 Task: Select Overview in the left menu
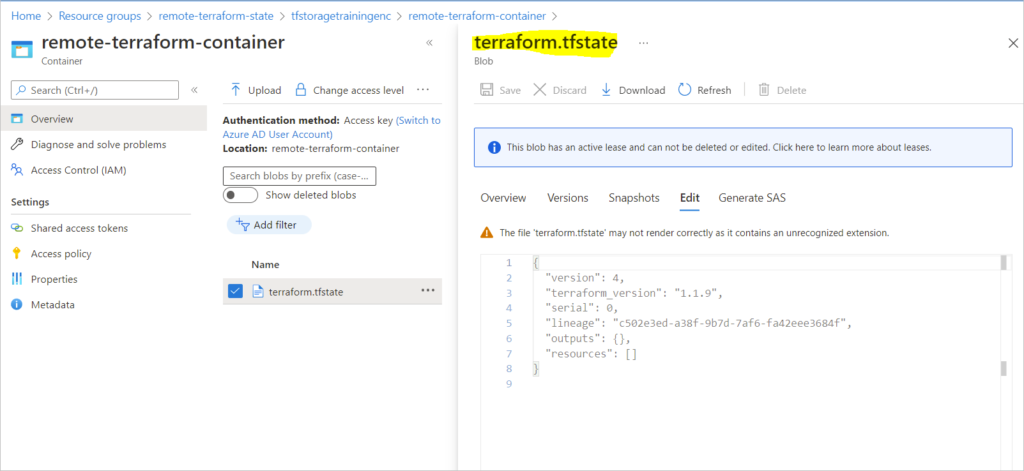103,119
